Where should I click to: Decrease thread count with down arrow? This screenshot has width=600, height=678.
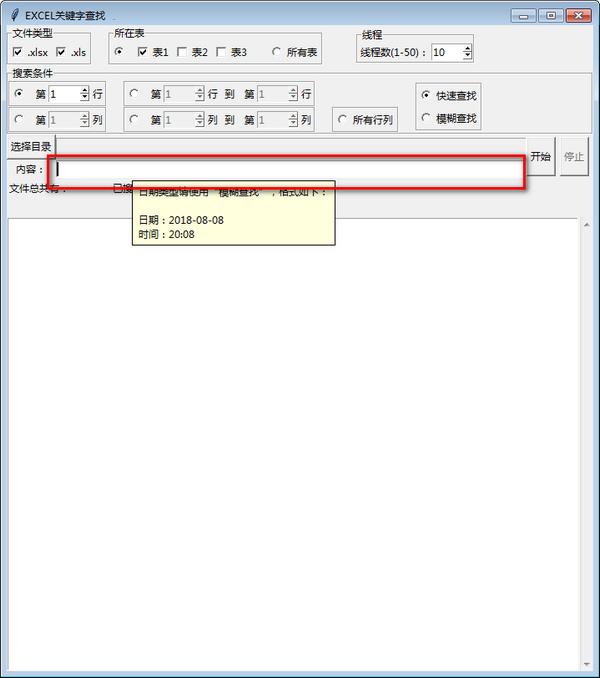point(467,56)
